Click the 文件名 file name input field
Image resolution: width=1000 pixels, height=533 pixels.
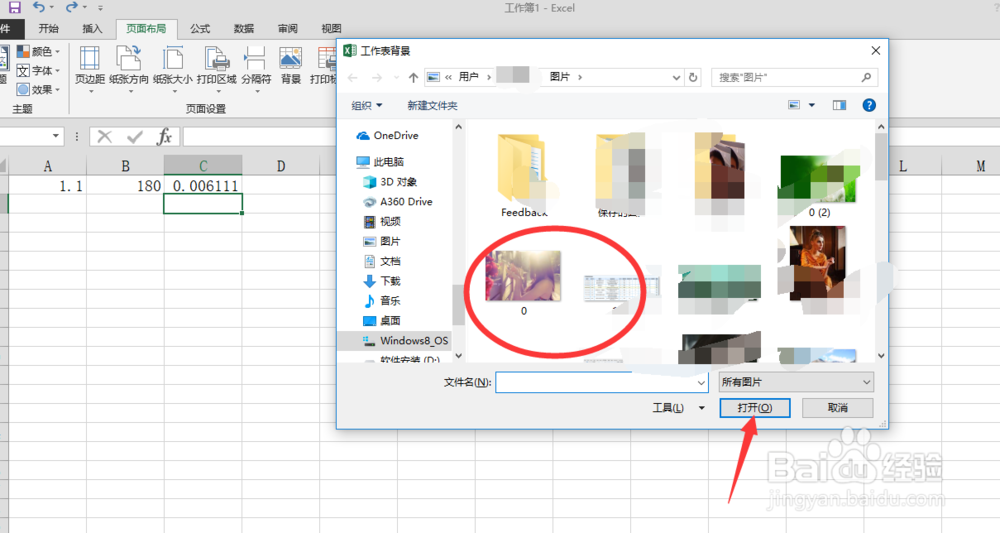[601, 383]
